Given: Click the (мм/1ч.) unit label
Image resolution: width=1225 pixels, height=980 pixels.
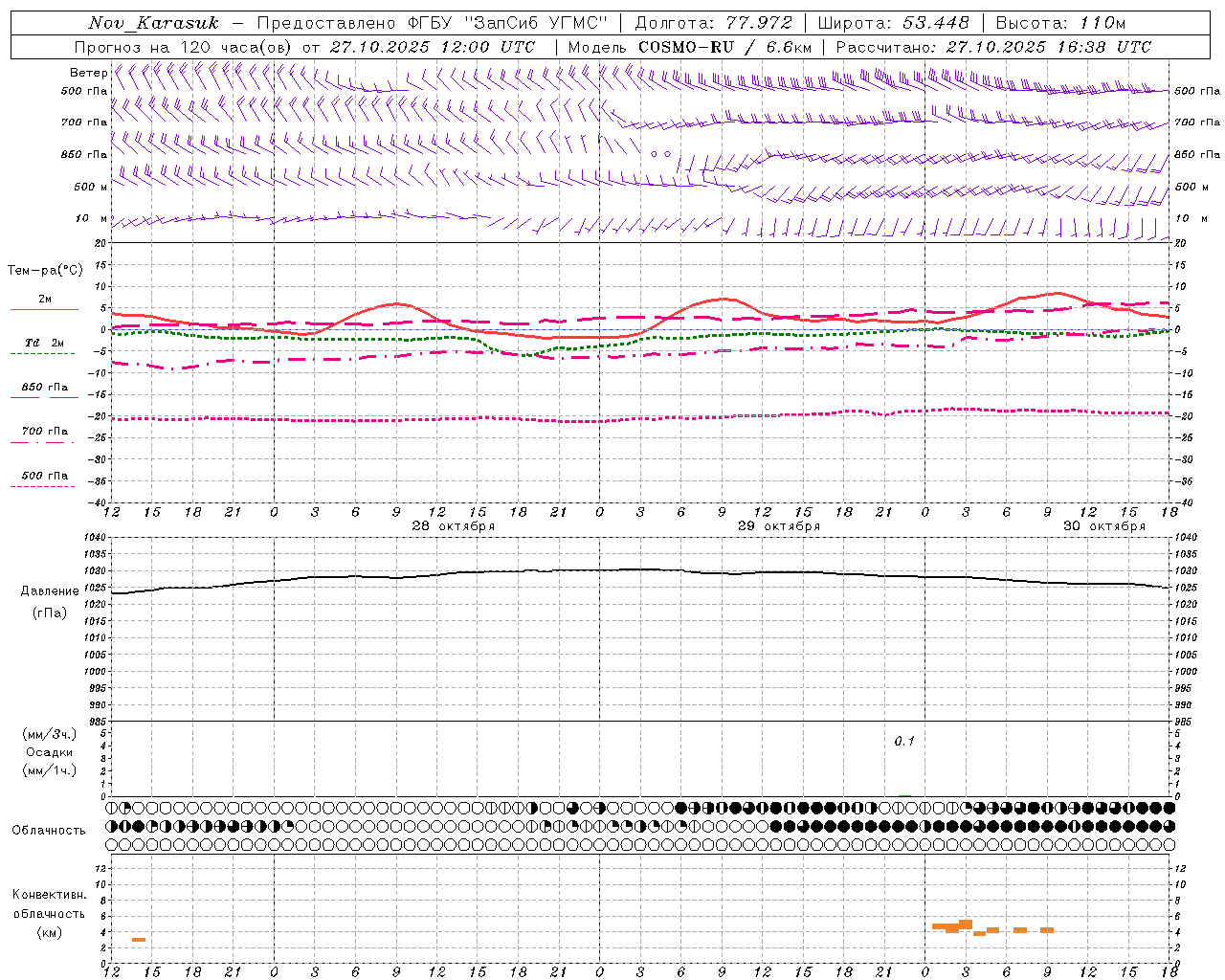Looking at the screenshot, I should point(50,770).
